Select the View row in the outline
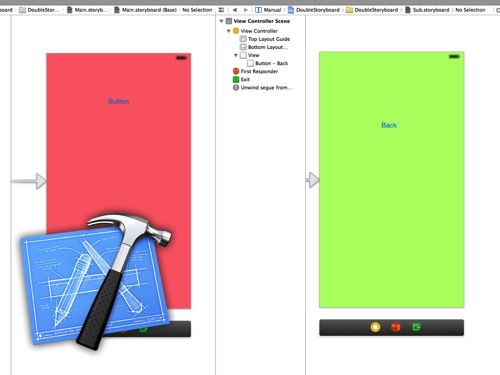The width and height of the screenshot is (500, 375). (x=249, y=55)
